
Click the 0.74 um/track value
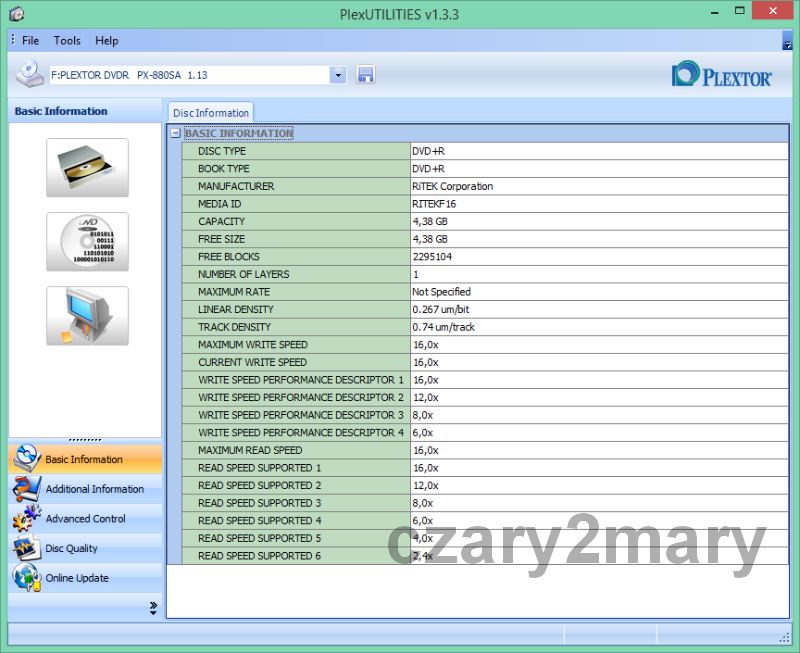tap(443, 327)
